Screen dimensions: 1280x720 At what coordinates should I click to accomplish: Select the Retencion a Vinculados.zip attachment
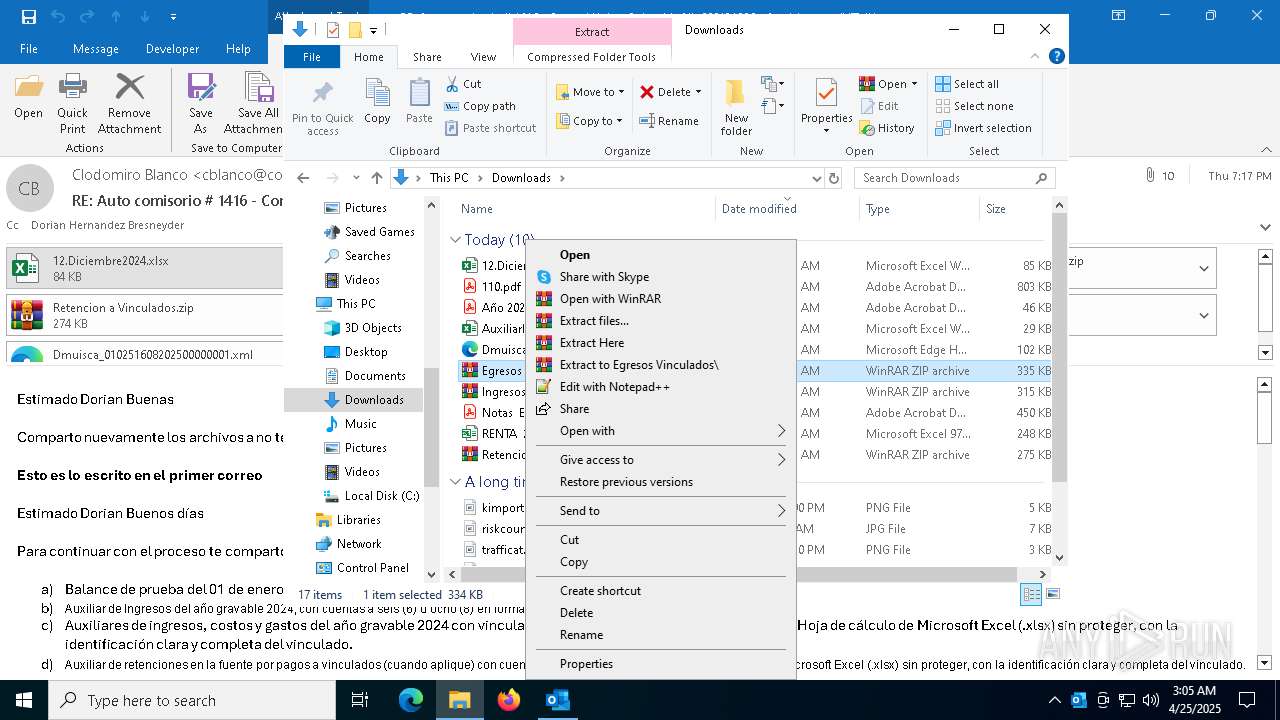click(x=145, y=315)
